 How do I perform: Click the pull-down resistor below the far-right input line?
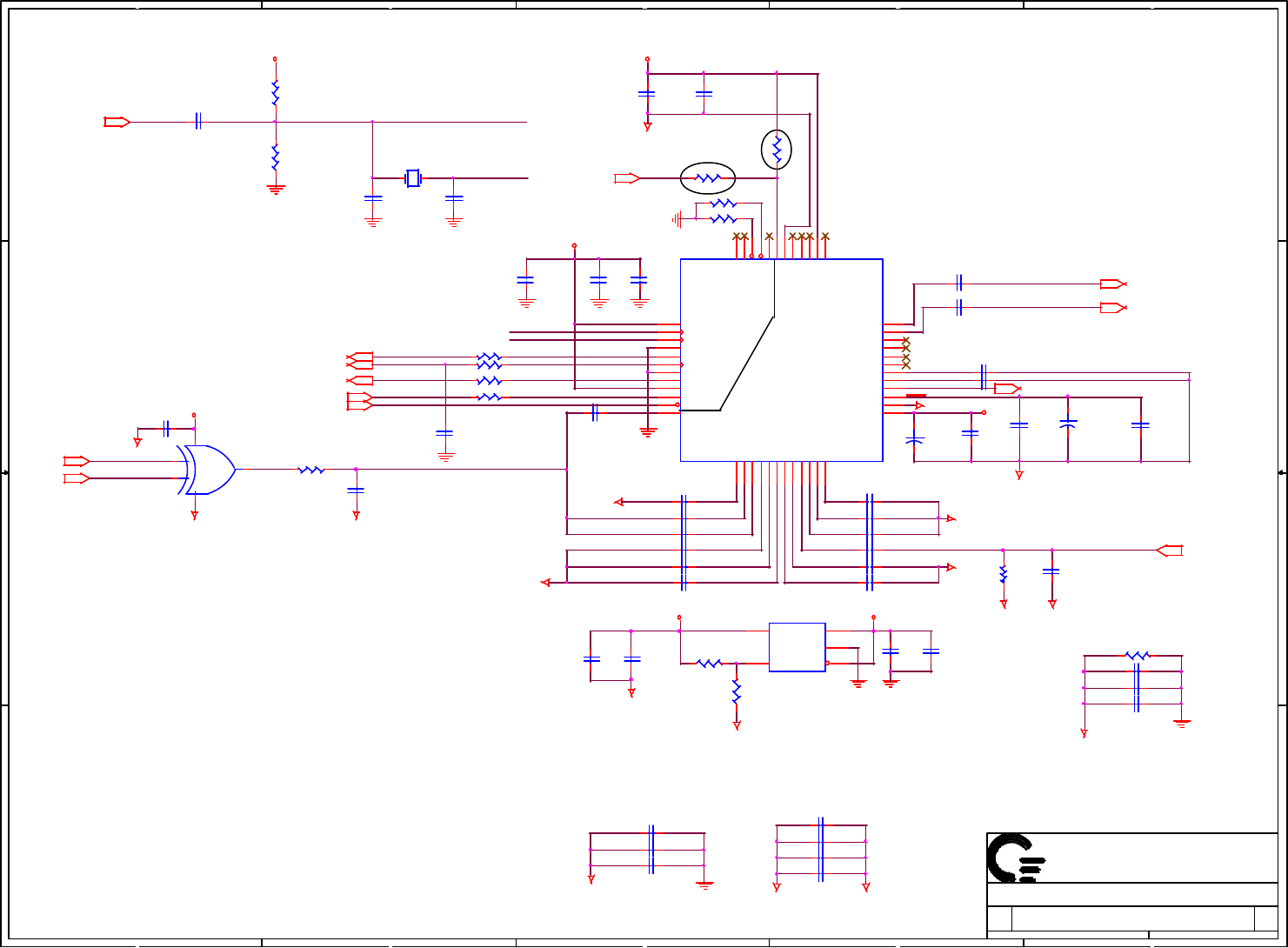[1003, 575]
